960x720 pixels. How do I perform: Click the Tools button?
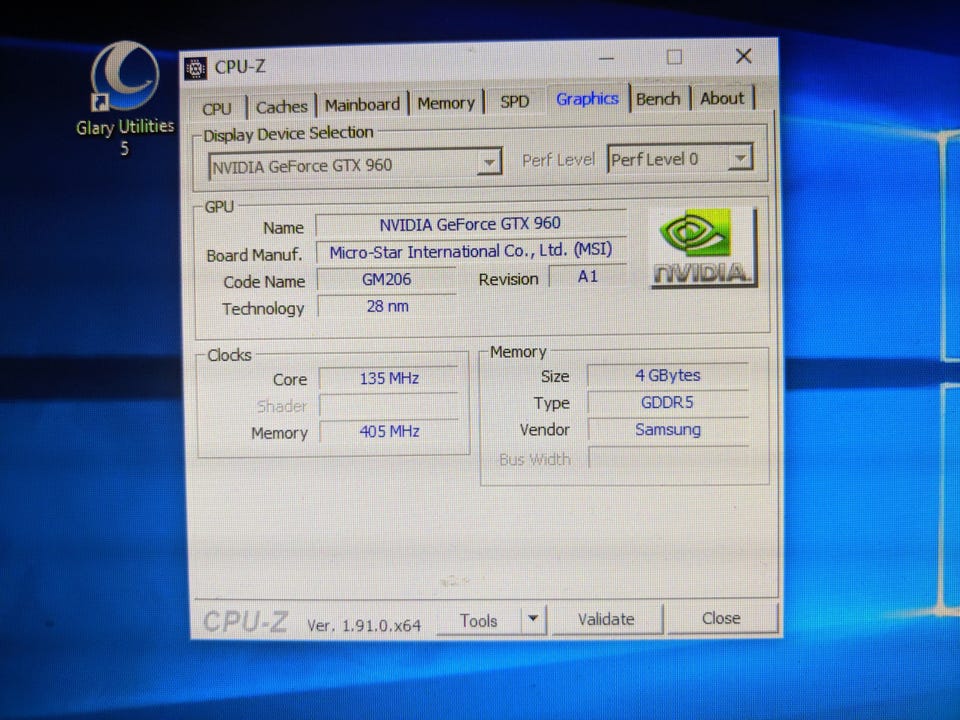point(479,620)
